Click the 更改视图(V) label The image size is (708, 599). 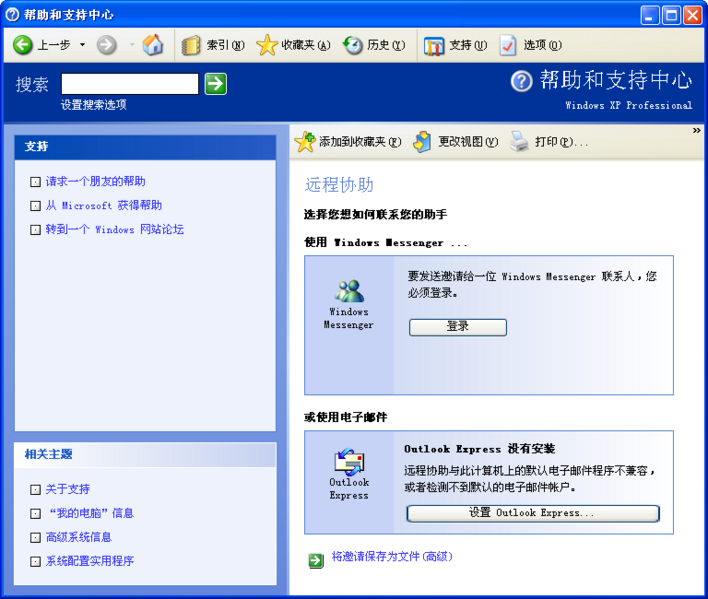[468, 142]
